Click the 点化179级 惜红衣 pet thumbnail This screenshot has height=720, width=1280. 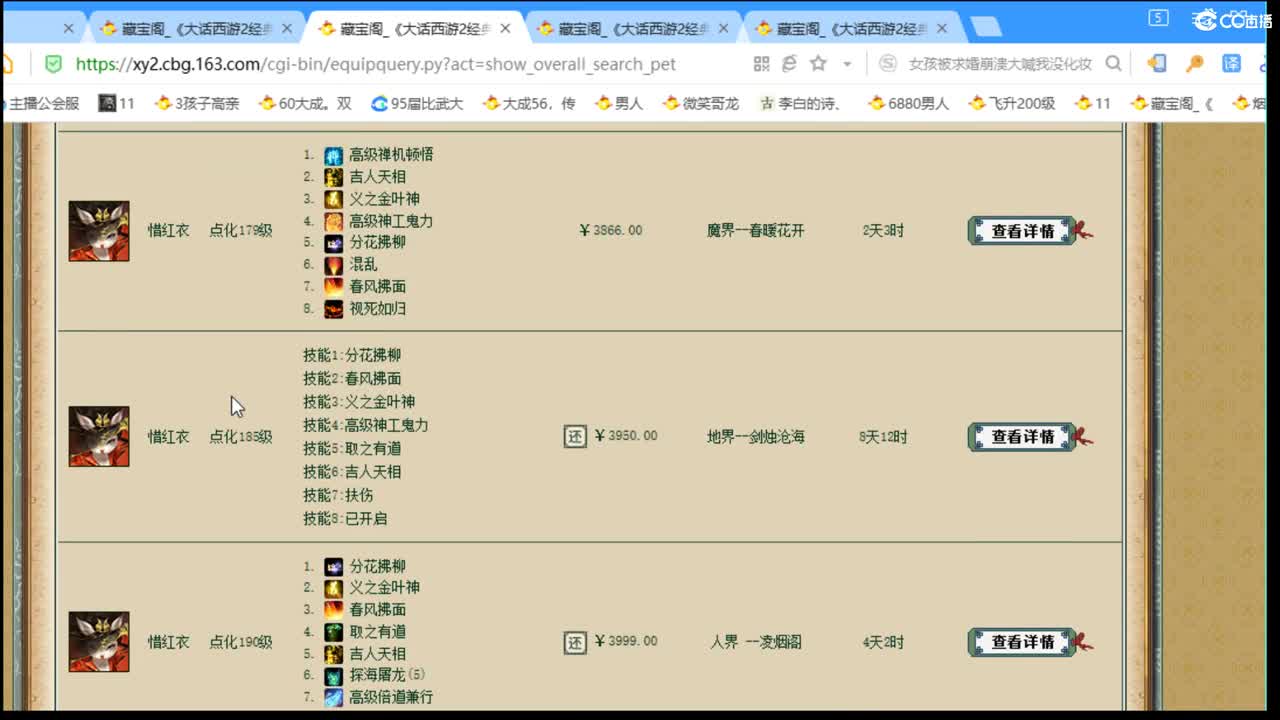[99, 231]
